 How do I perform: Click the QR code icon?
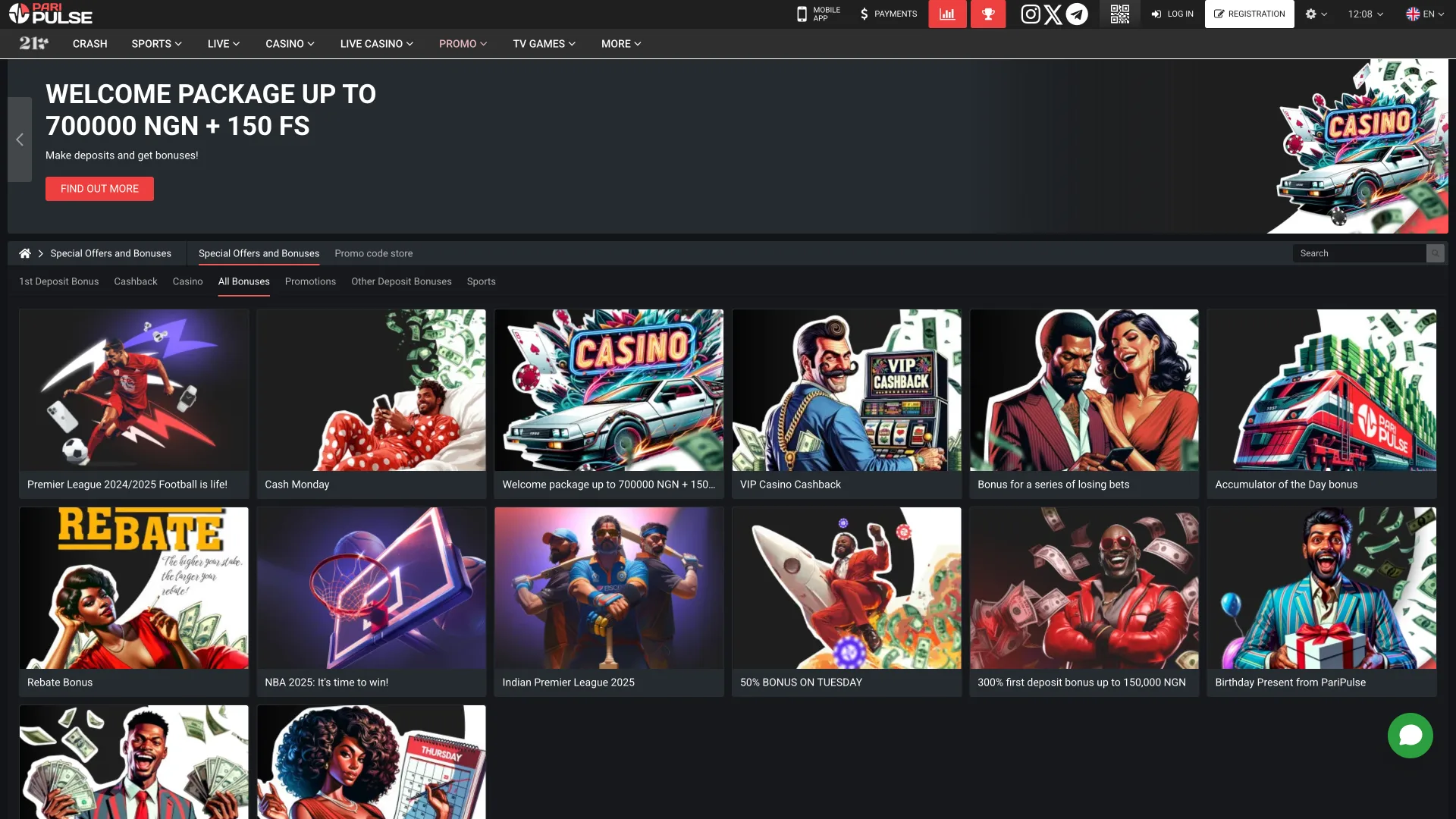coord(1119,14)
